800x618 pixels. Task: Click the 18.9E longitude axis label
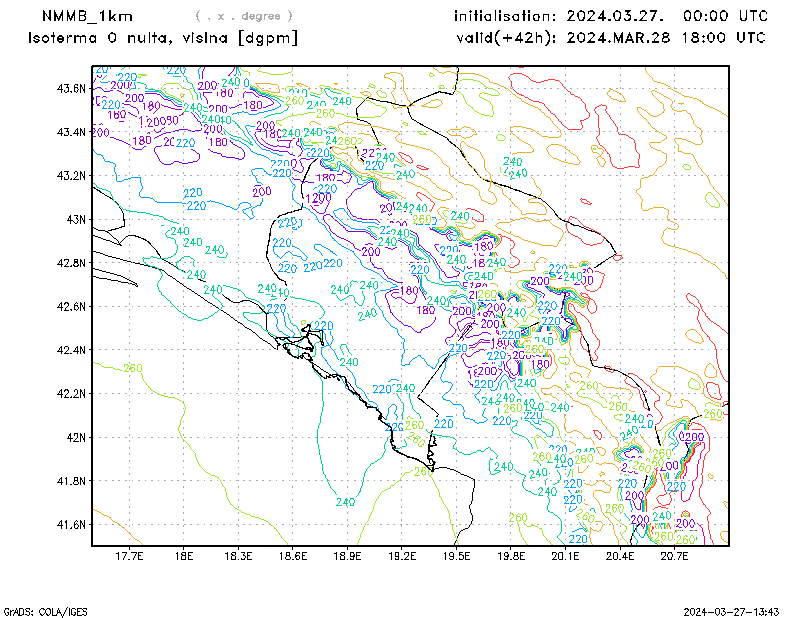pos(347,556)
